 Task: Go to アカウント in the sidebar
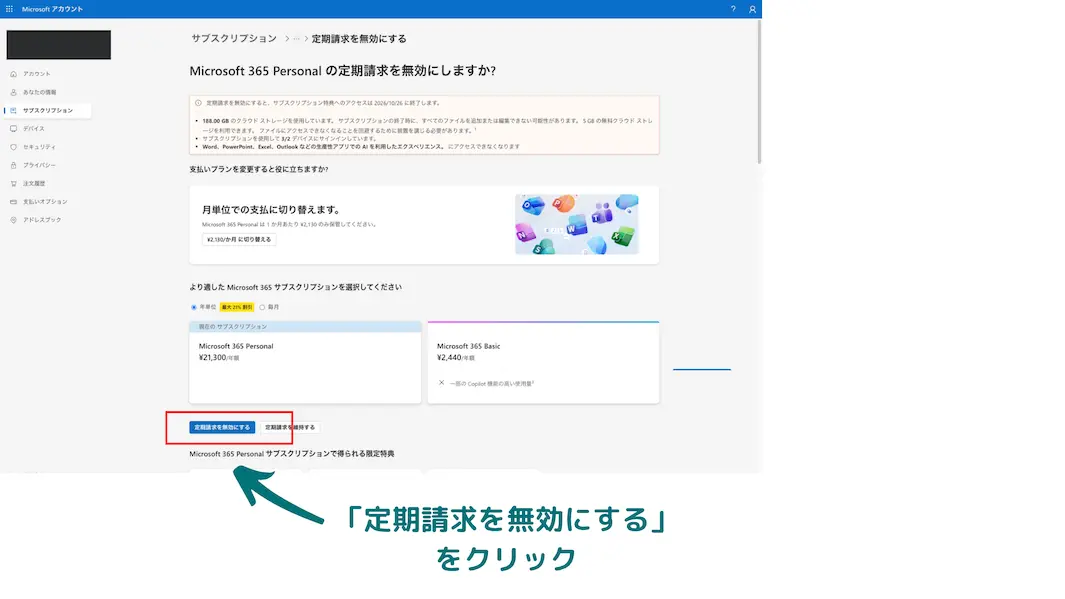click(37, 73)
